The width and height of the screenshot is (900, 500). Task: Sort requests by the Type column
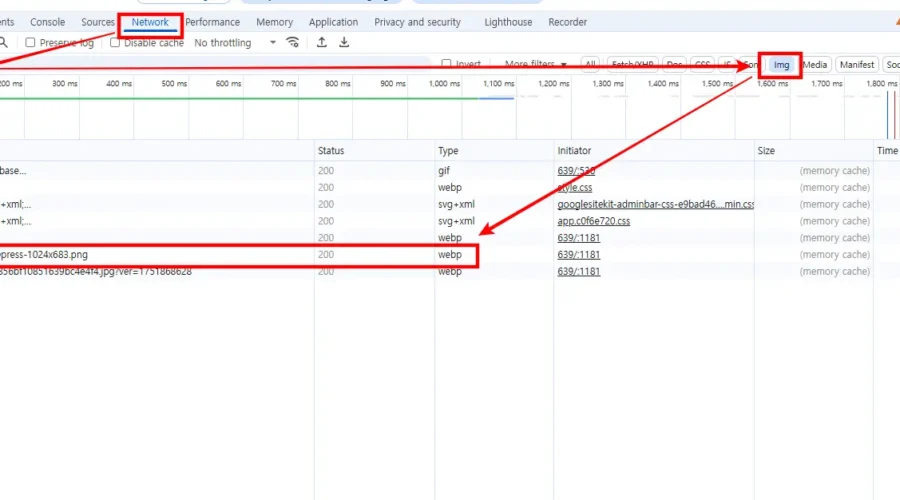[x=448, y=150]
